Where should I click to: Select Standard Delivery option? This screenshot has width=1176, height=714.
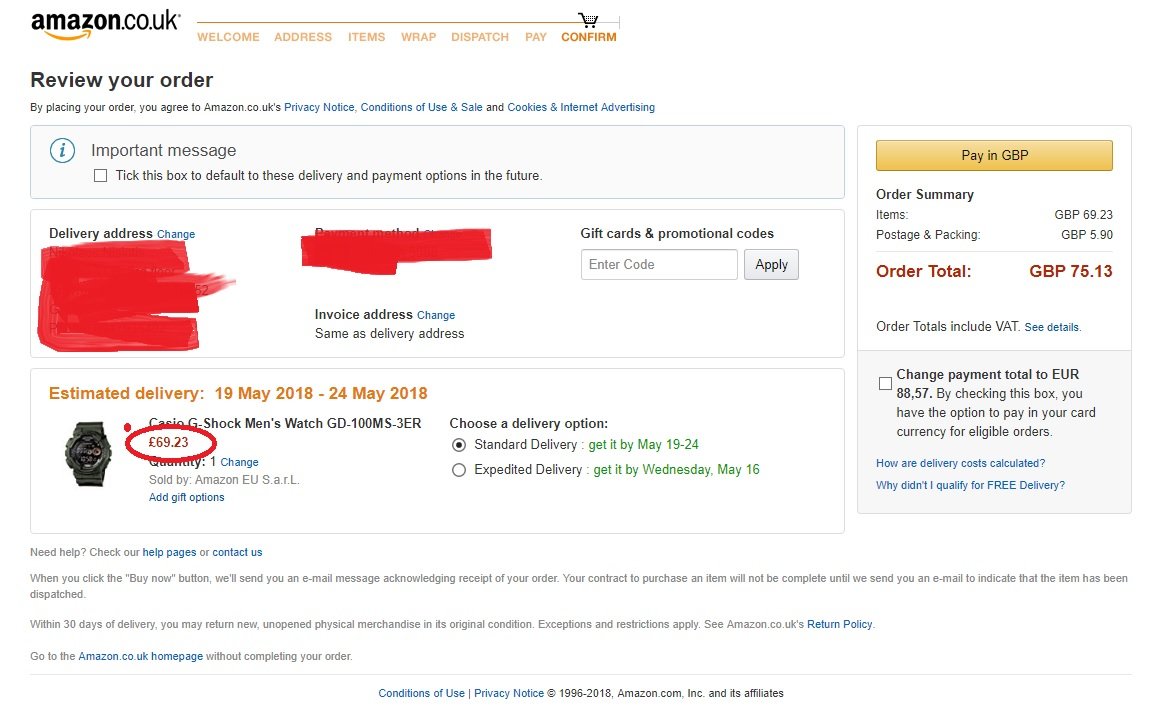[459, 445]
